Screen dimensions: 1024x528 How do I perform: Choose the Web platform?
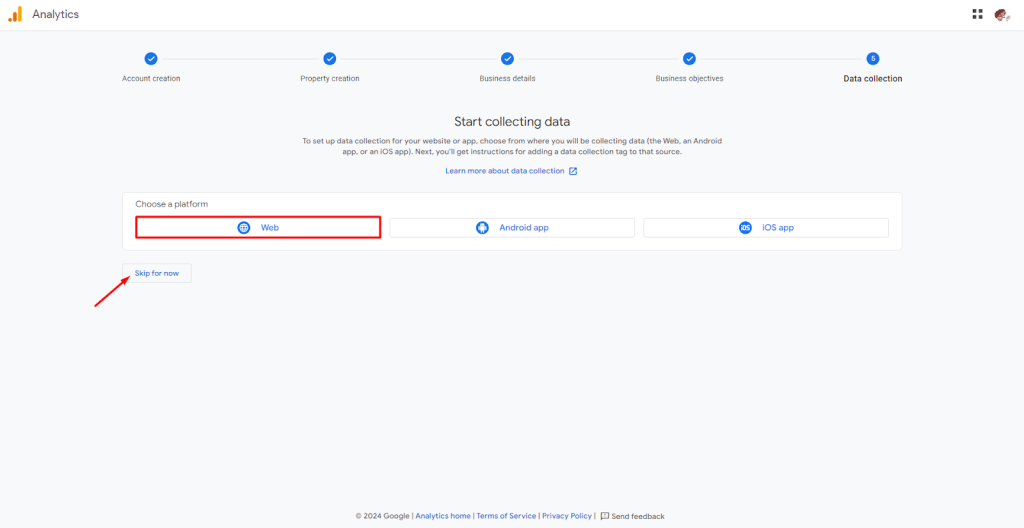[x=258, y=227]
